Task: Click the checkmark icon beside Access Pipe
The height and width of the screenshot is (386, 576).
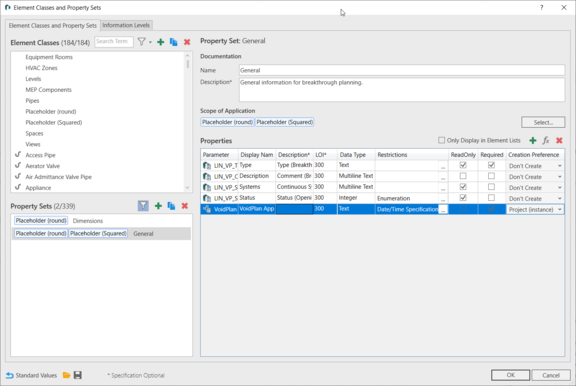Action: (x=18, y=155)
